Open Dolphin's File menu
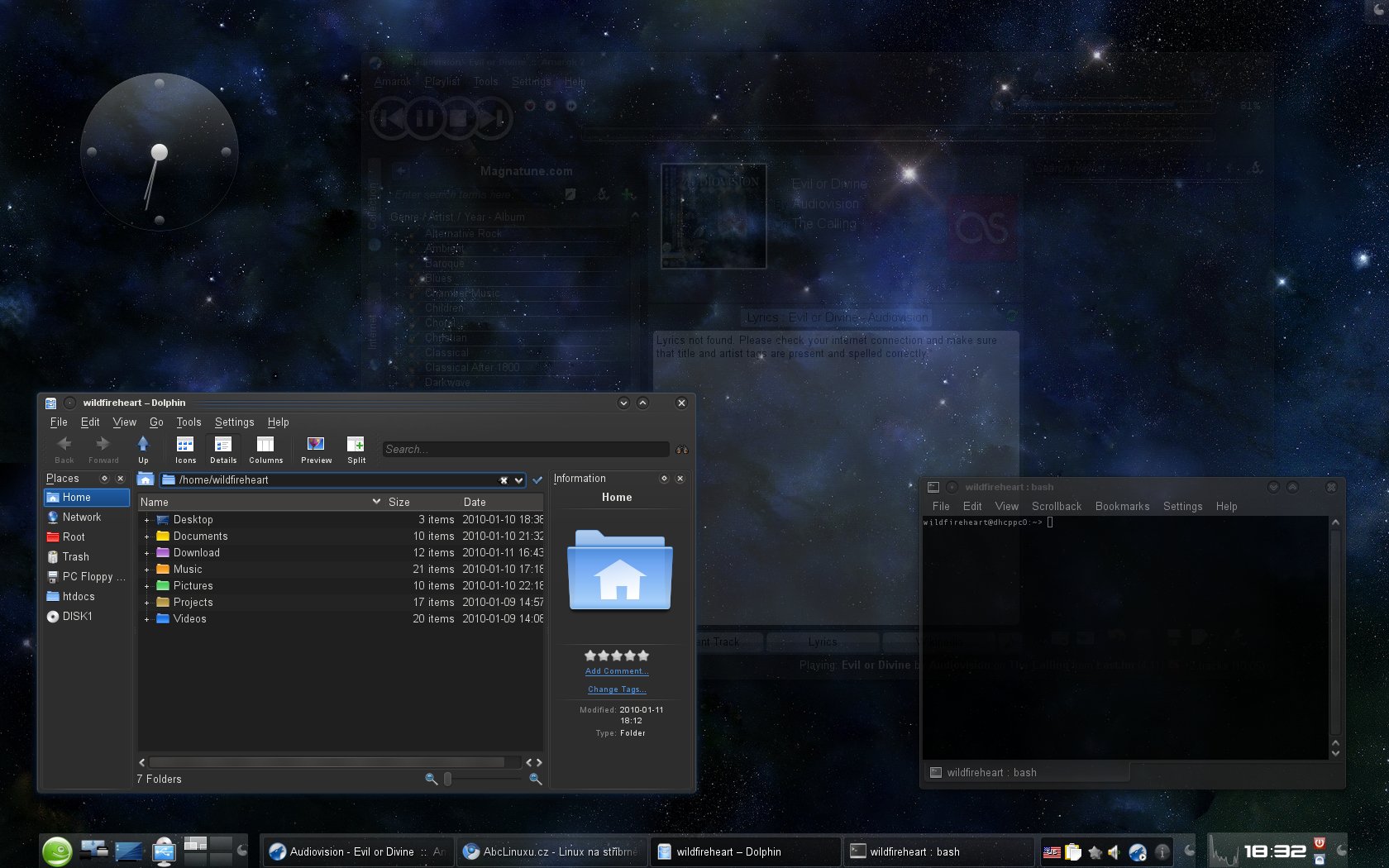Image resolution: width=1389 pixels, height=868 pixels. [59, 422]
